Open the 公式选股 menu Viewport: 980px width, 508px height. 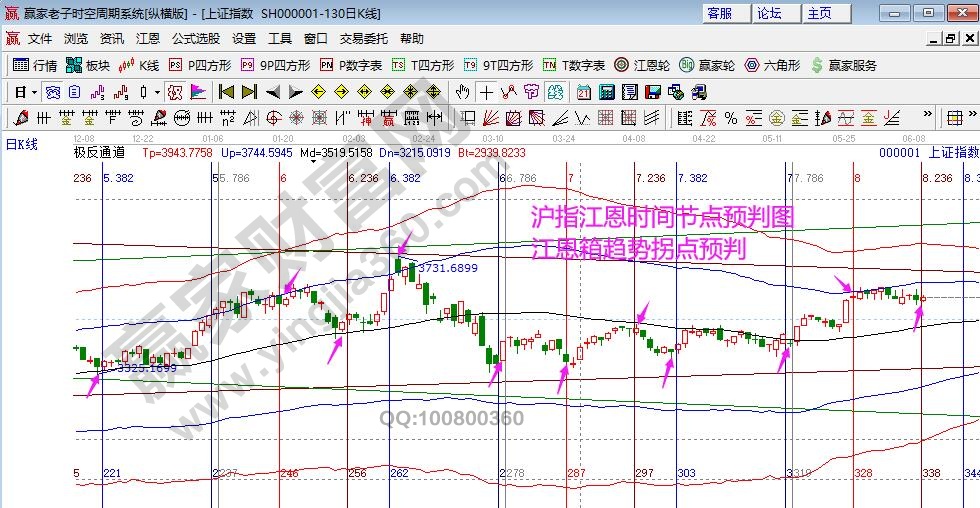pyautogui.click(x=196, y=39)
